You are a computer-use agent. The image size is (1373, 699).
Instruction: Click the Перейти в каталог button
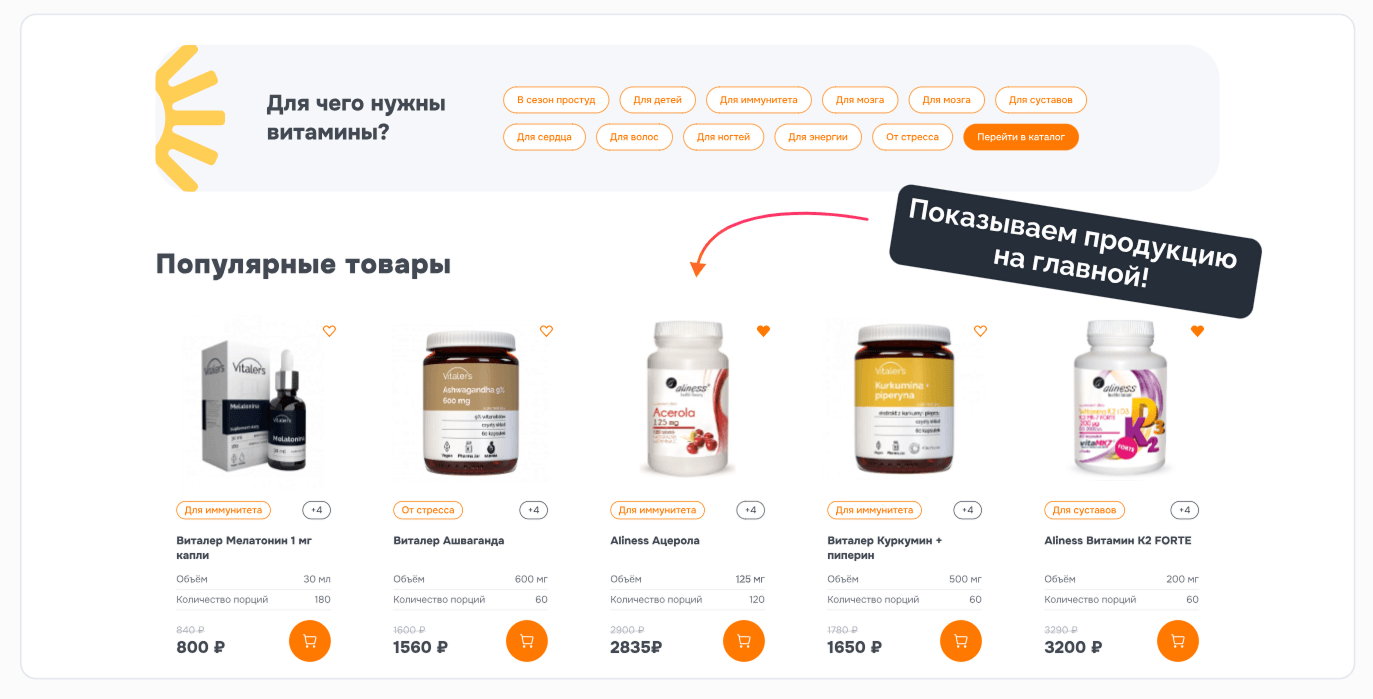[x=1021, y=137]
